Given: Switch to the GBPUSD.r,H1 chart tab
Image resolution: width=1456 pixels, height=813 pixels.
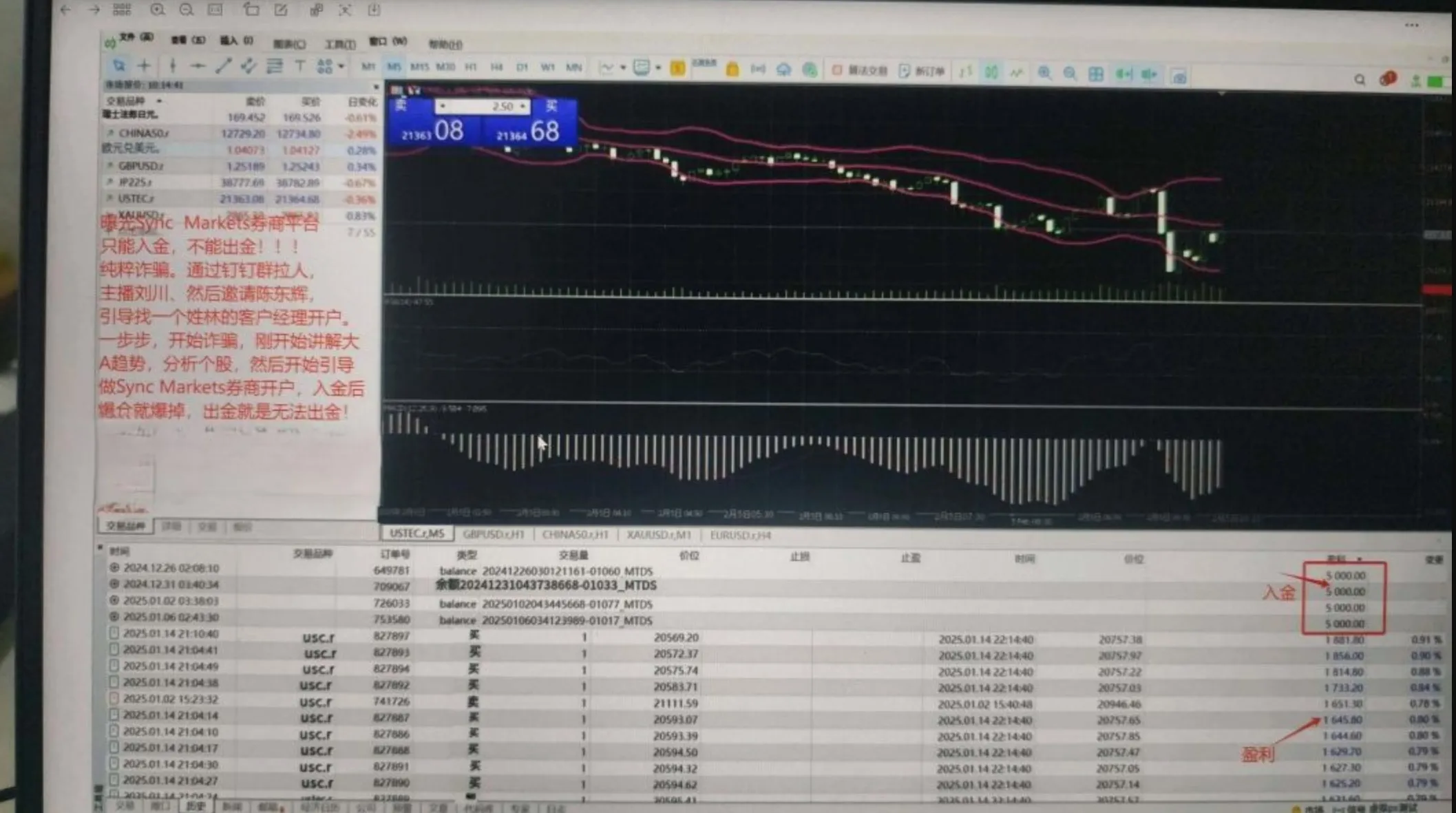Looking at the screenshot, I should pyautogui.click(x=493, y=534).
